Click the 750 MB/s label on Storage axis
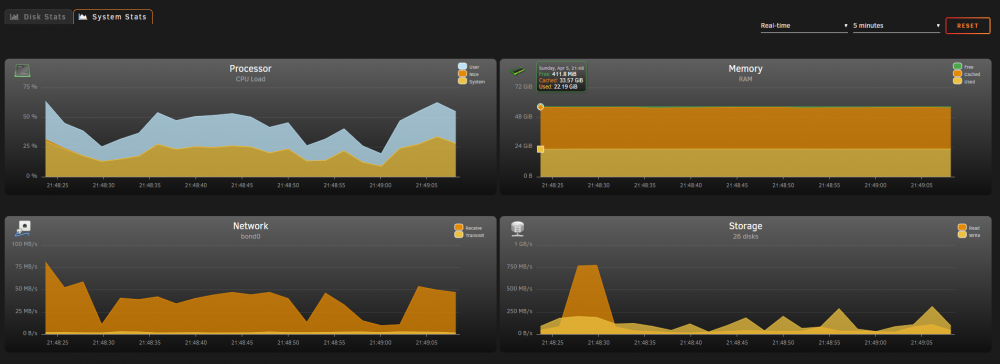1000x364 pixels. [x=520, y=266]
